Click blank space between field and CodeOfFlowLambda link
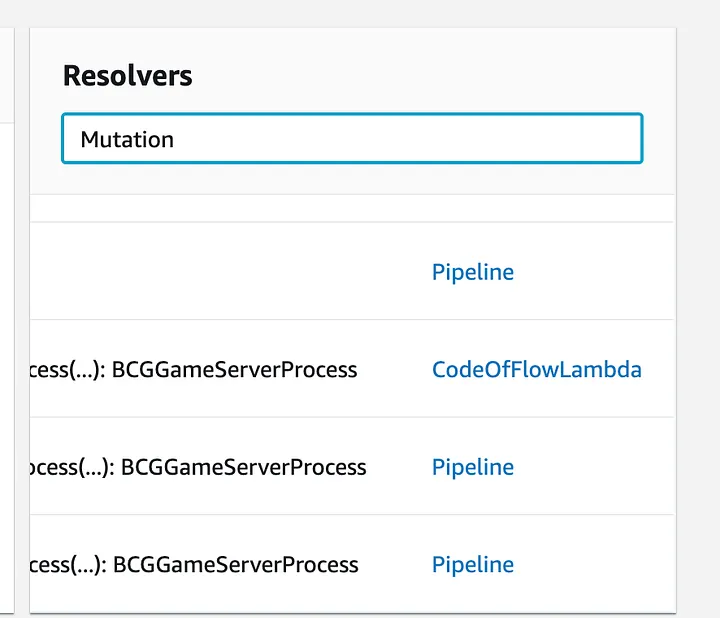This screenshot has height=618, width=720. pyautogui.click(x=395, y=370)
